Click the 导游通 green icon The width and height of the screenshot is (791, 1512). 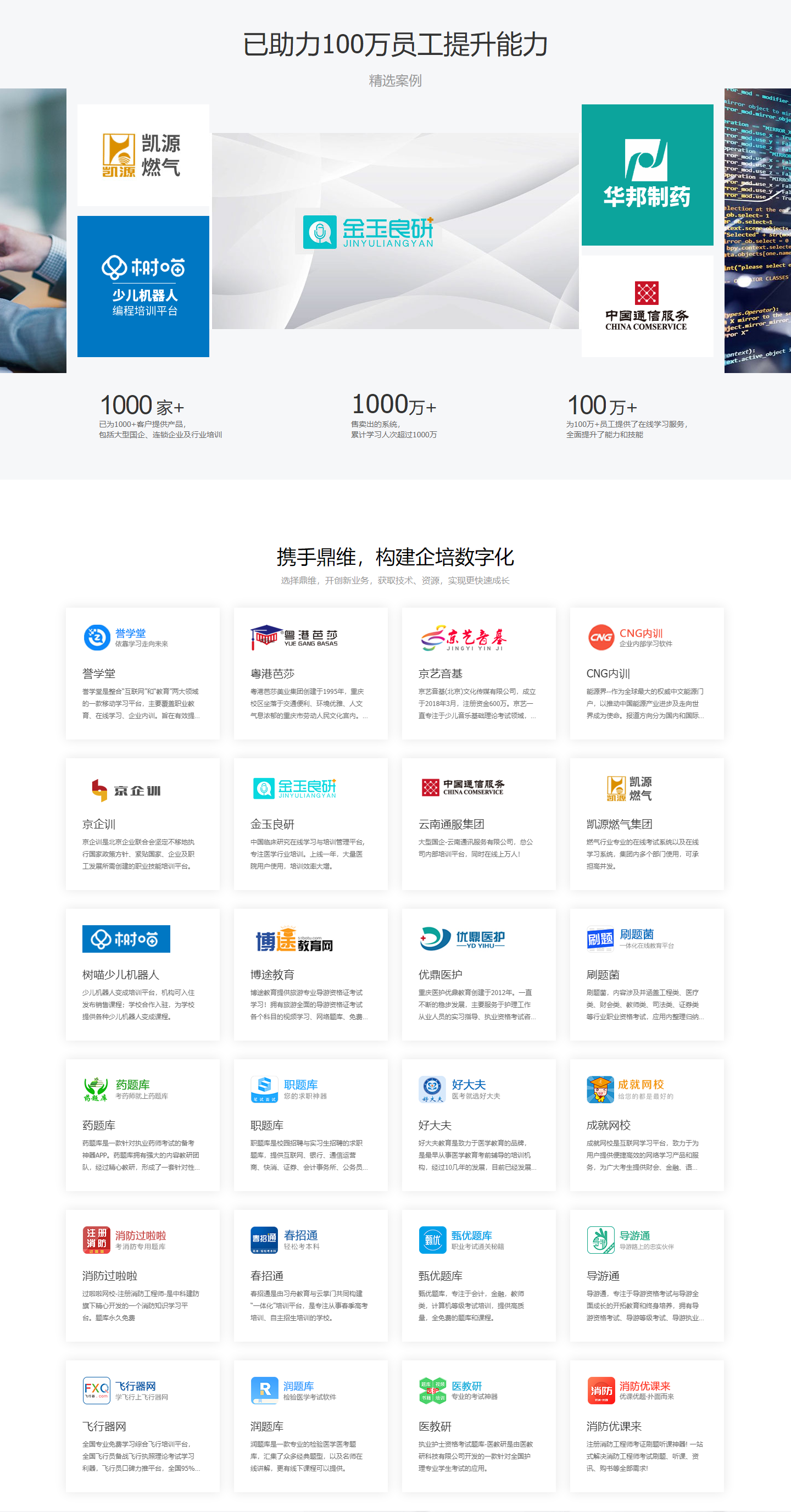[601, 1239]
